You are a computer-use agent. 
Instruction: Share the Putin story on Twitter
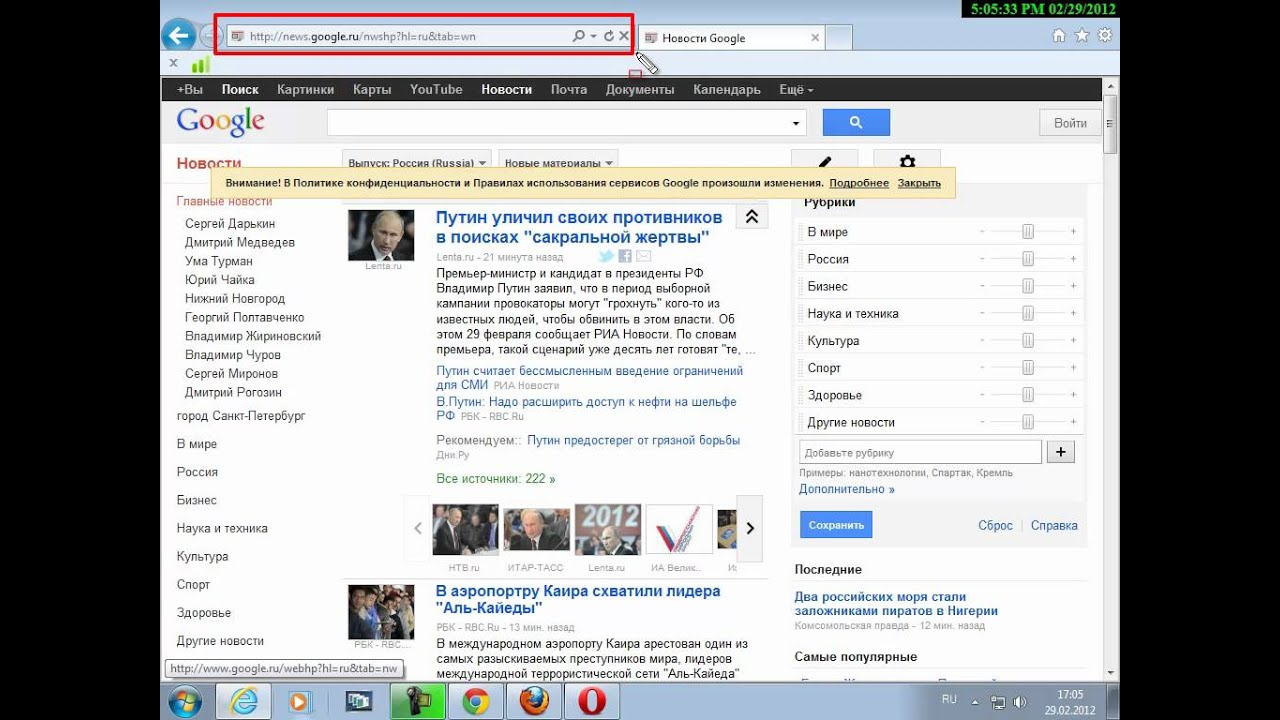coord(606,257)
